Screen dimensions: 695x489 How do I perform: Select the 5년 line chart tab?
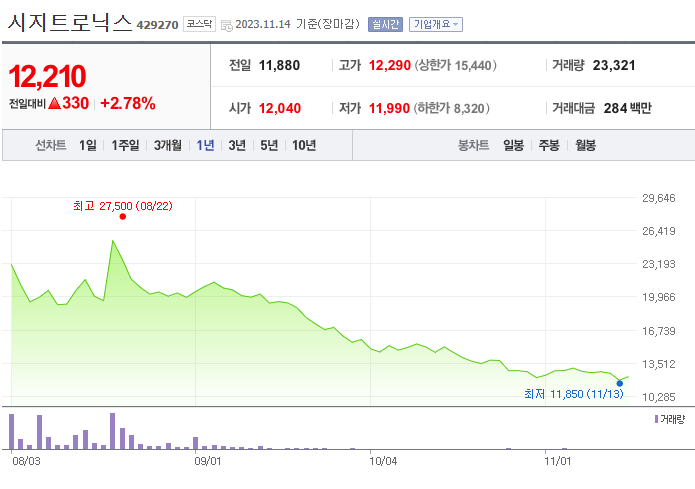pyautogui.click(x=269, y=145)
